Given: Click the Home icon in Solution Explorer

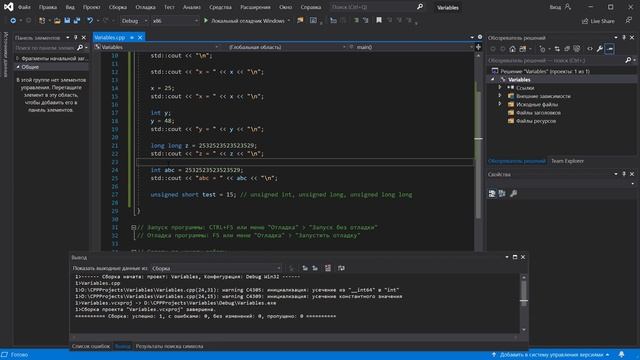Looking at the screenshot, I should 512,49.
